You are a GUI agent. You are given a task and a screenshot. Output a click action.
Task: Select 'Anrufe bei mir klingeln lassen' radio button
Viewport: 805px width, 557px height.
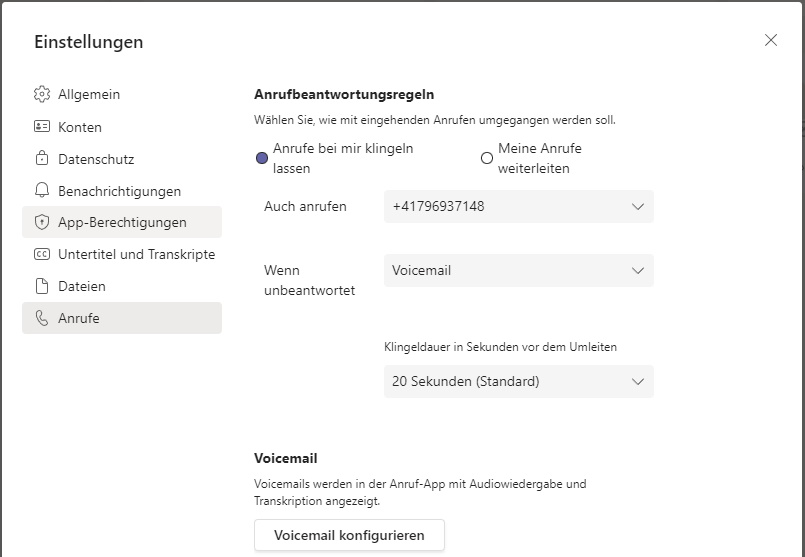[x=262, y=158]
